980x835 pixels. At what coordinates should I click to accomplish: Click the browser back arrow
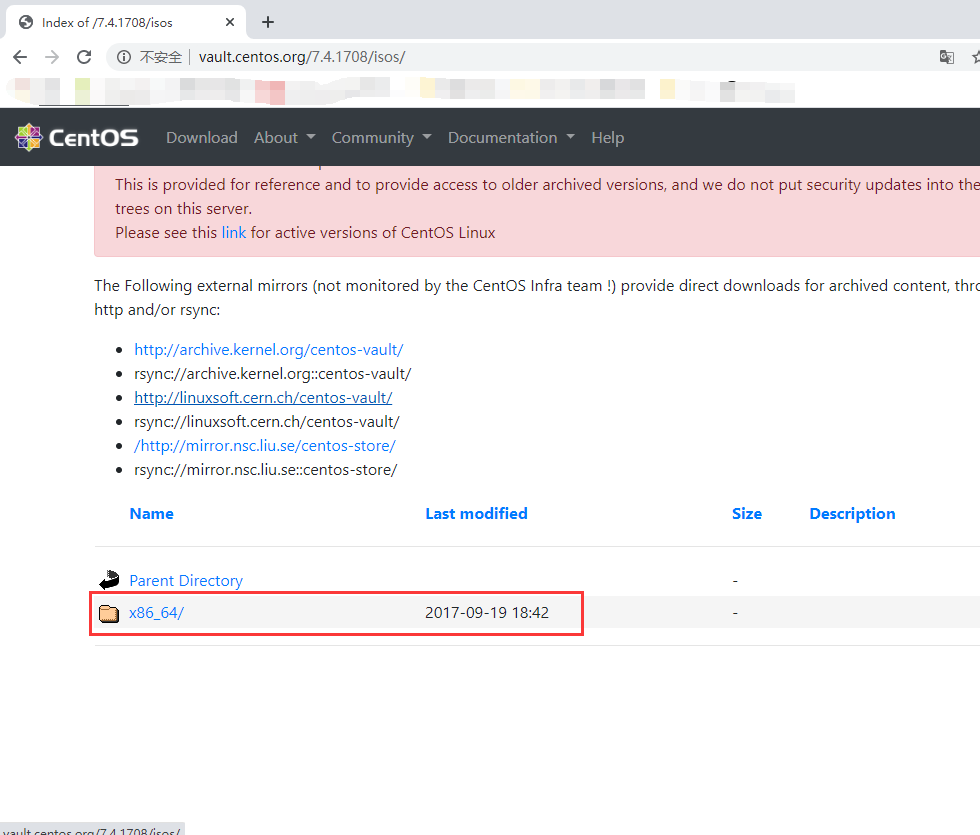pos(20,58)
